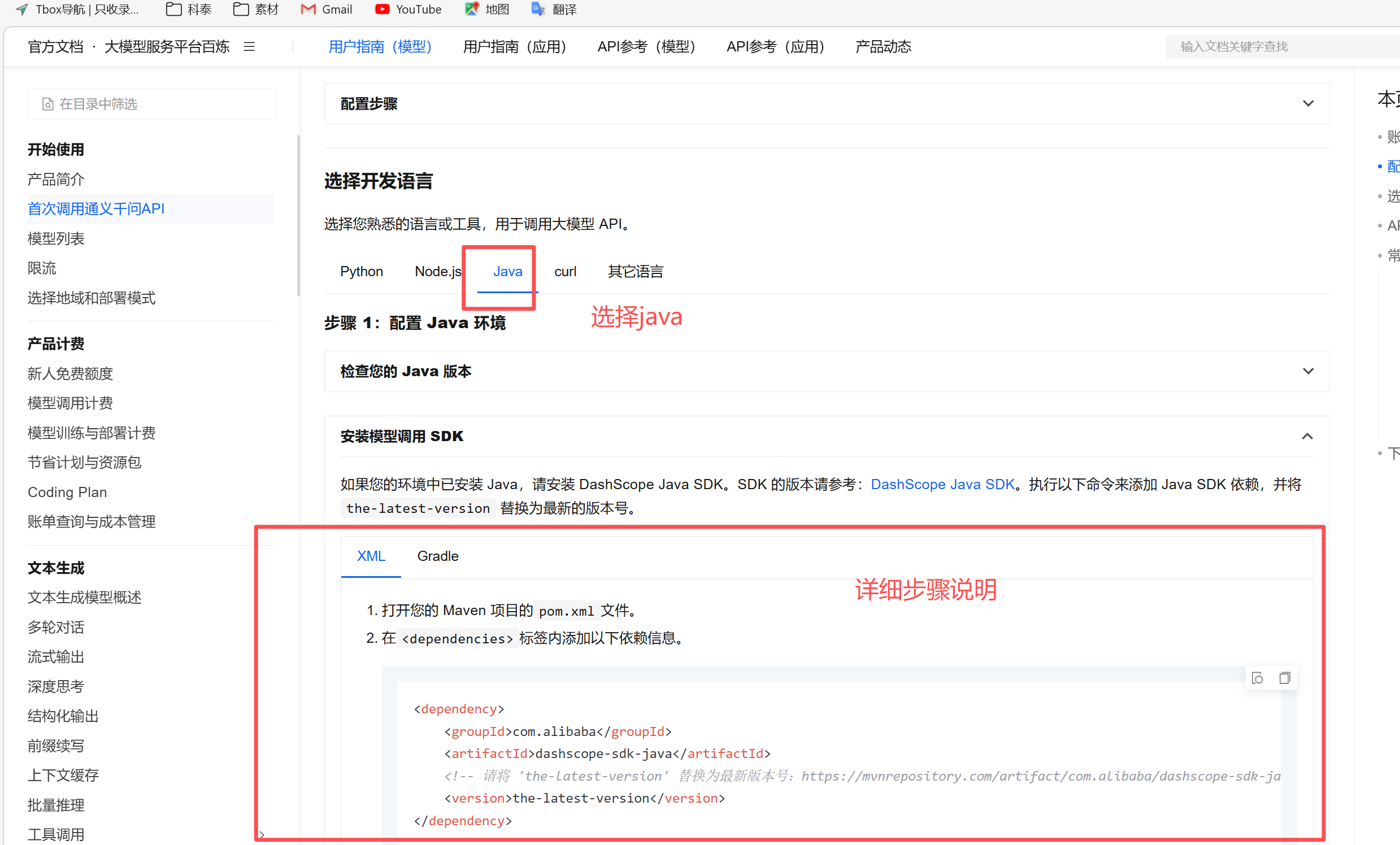Open the 翻译 translate bookmark

[x=554, y=9]
